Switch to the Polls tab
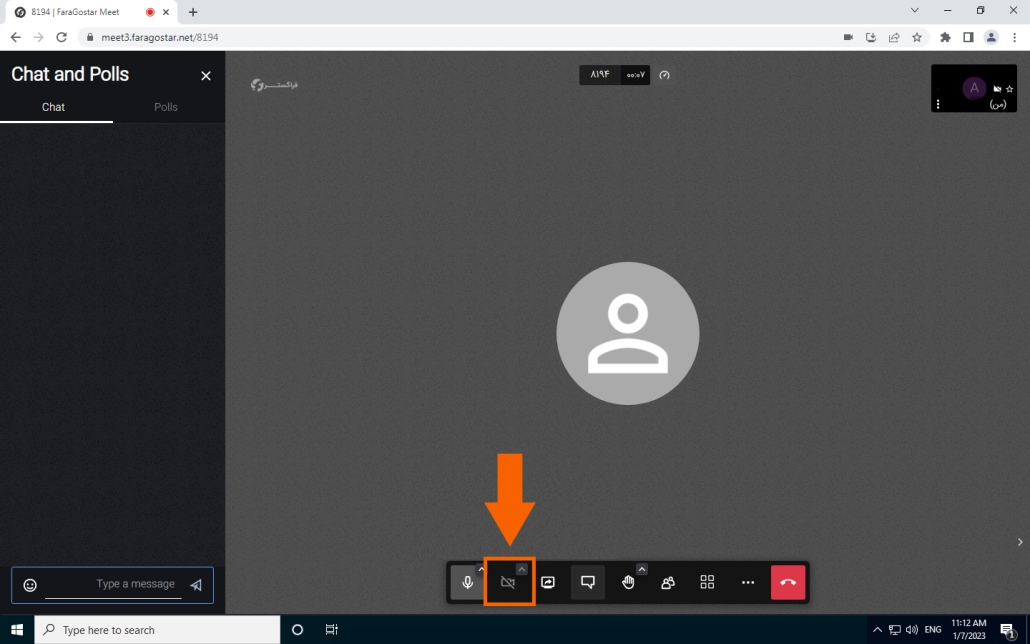This screenshot has width=1030, height=644. click(x=166, y=107)
